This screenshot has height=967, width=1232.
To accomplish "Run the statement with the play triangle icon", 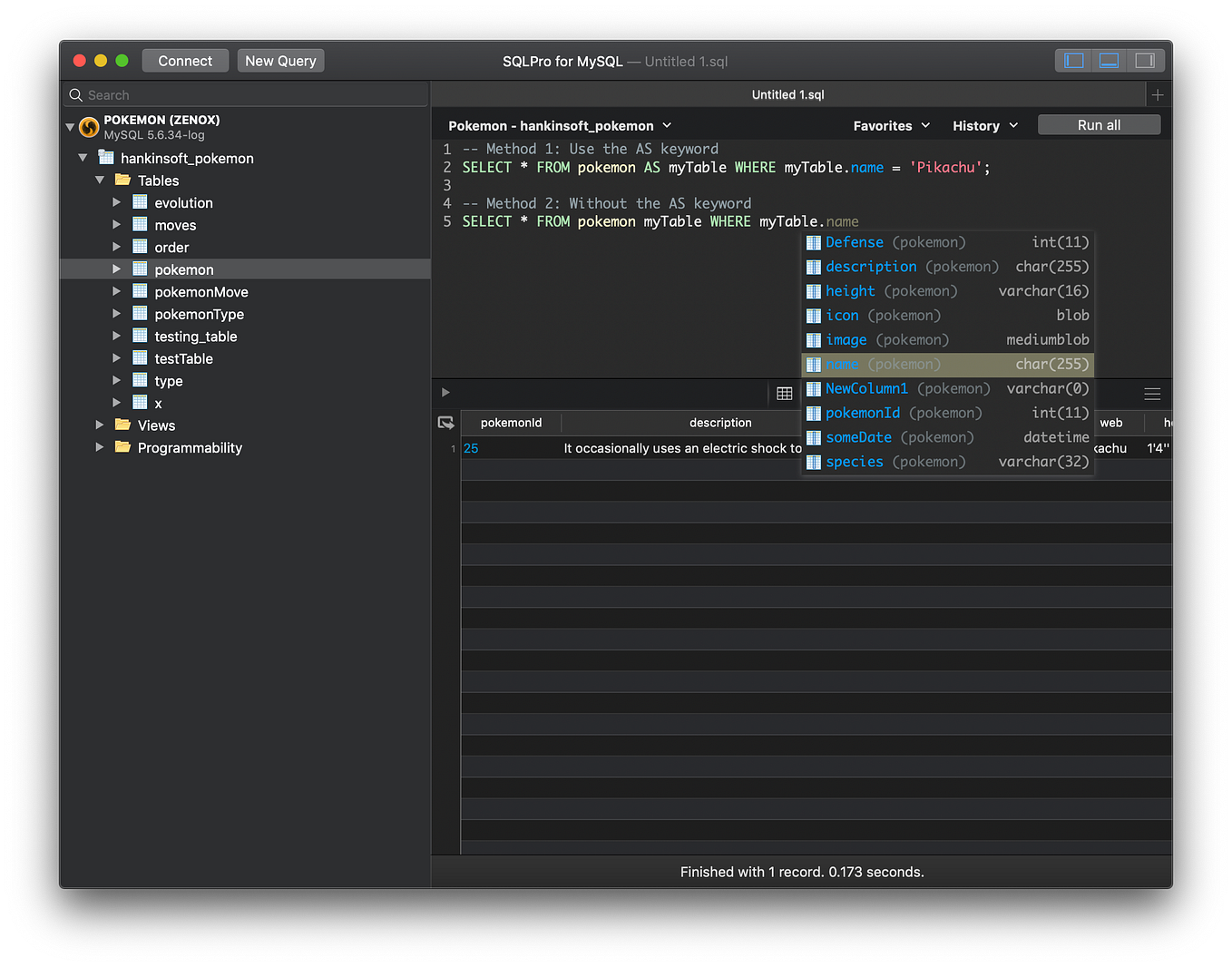I will tap(445, 392).
